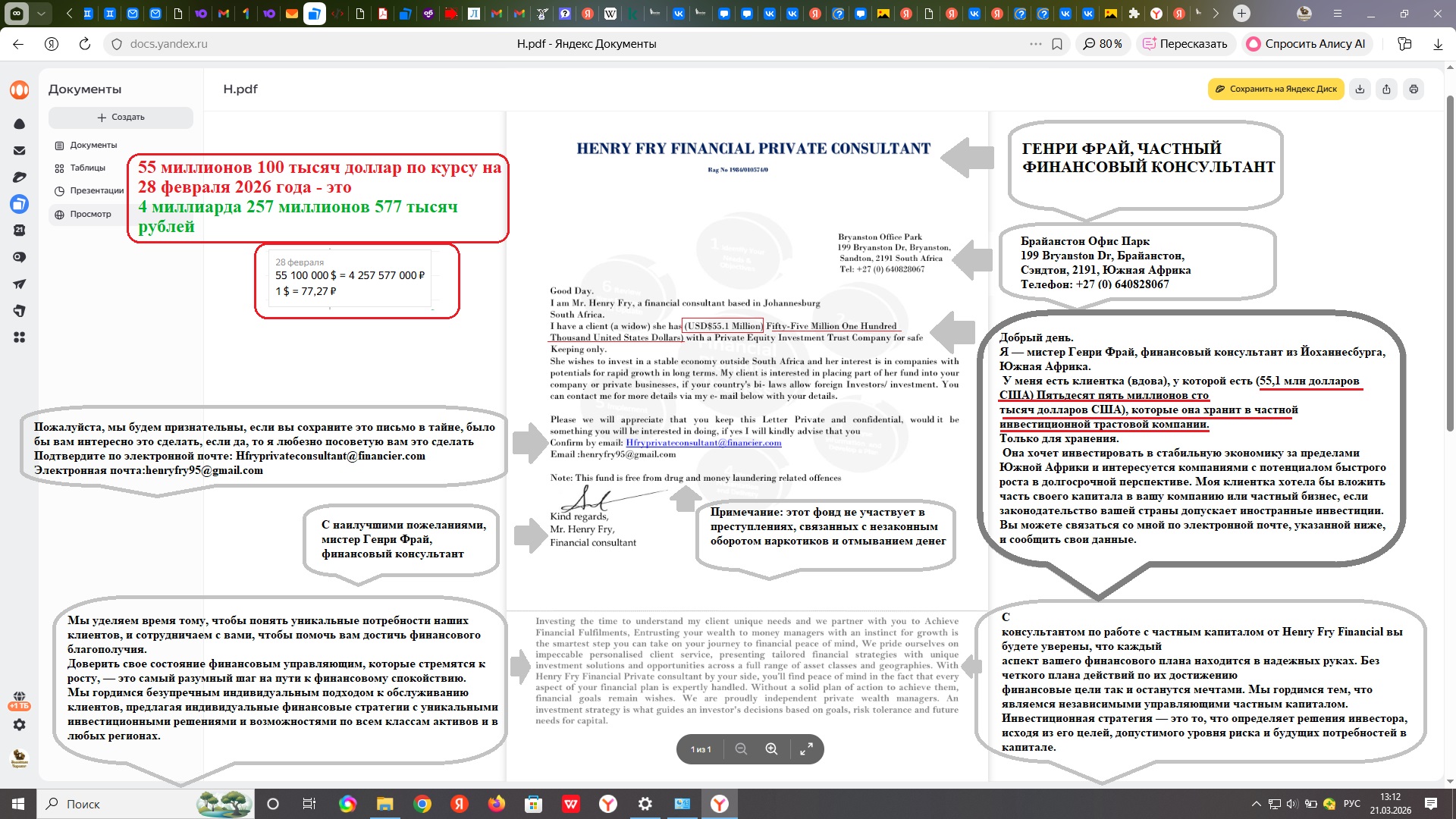Screen dimensions: 1456x819
Task: Click the Windows taskbar Поиск search field
Action: (114, 804)
